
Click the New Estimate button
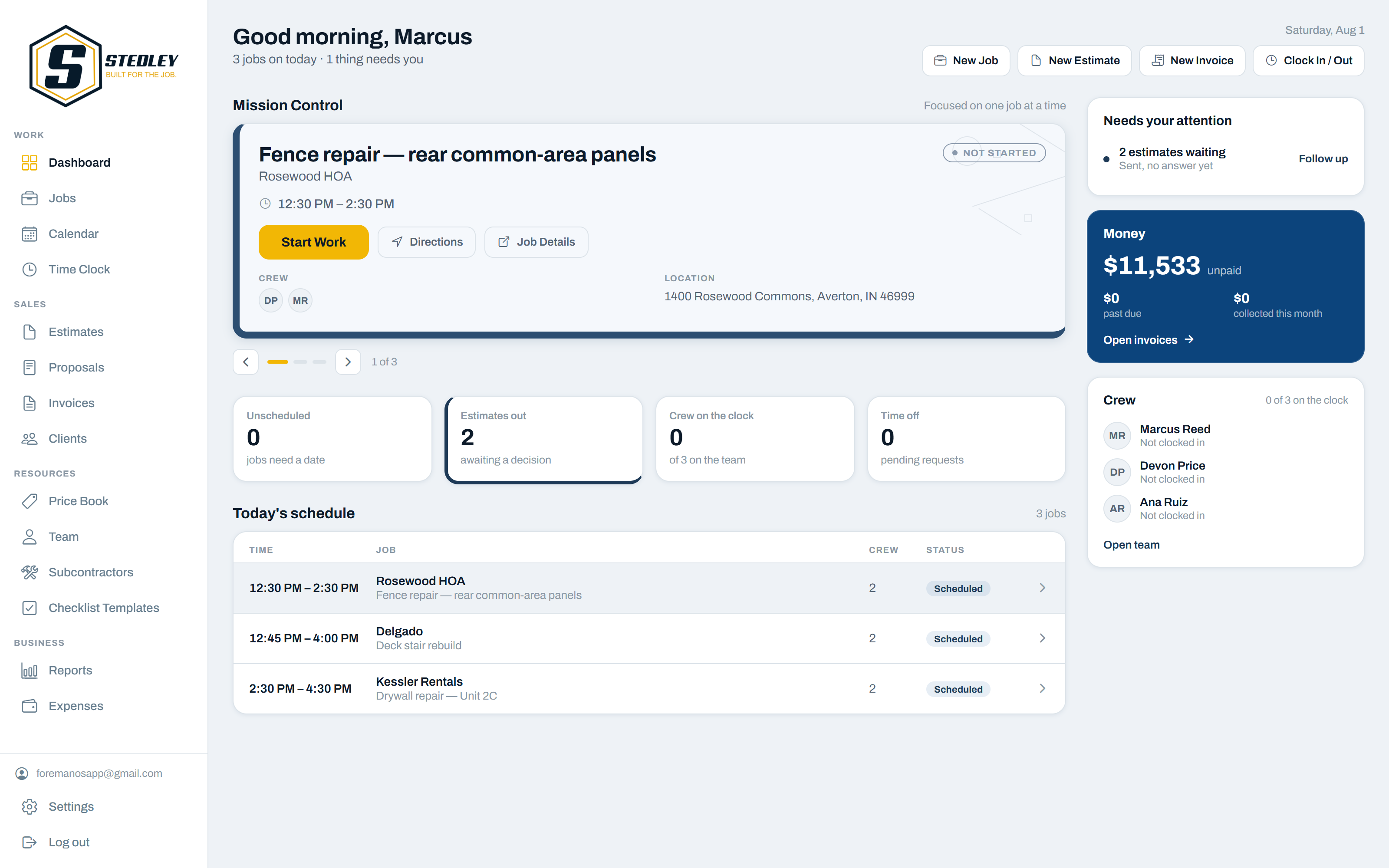click(x=1074, y=60)
